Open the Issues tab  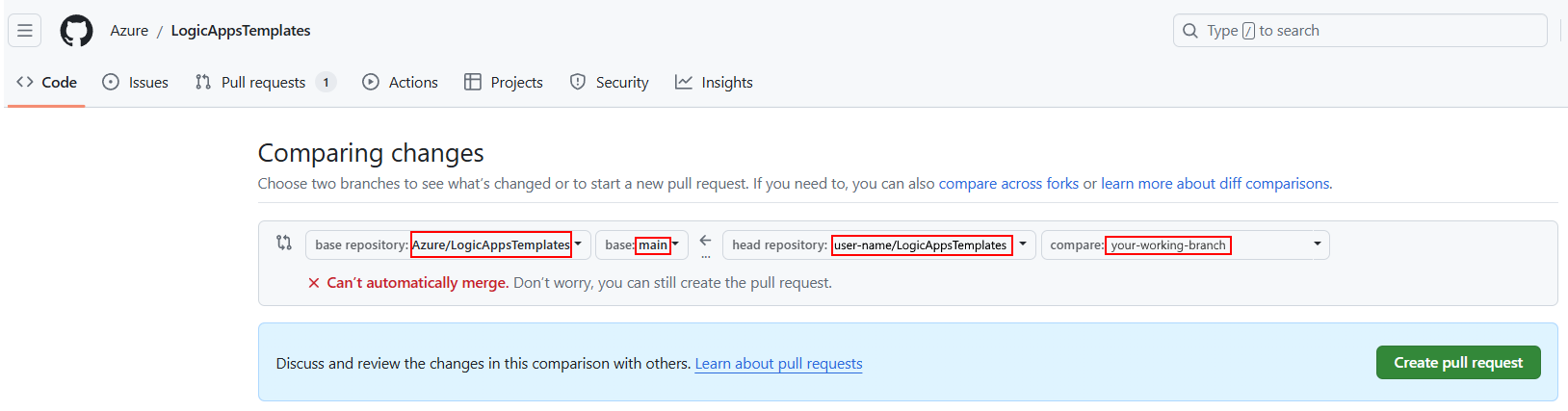(x=136, y=83)
